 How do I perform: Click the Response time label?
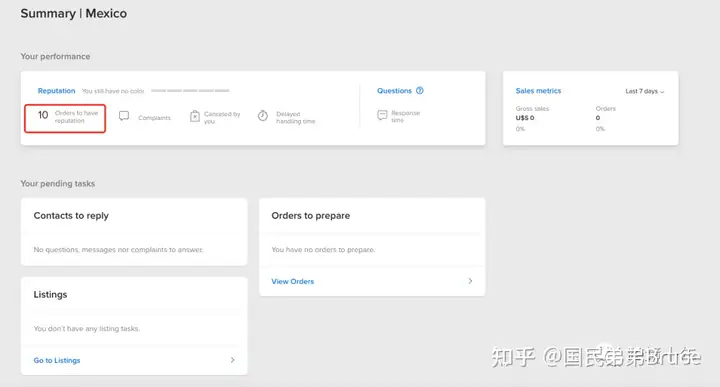pos(405,117)
